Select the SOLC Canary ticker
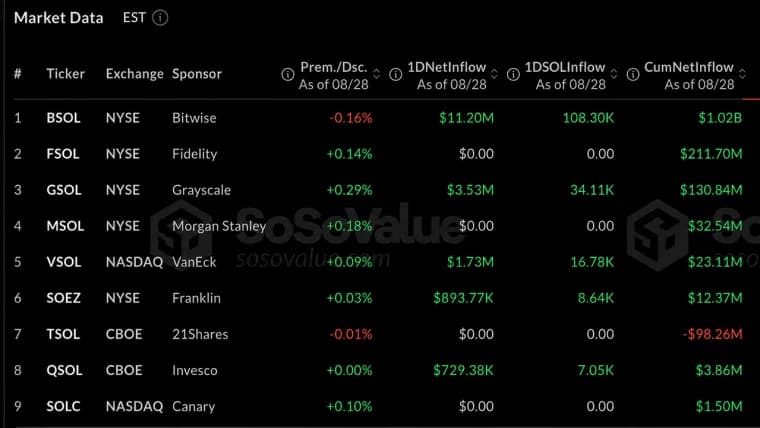 [x=63, y=406]
